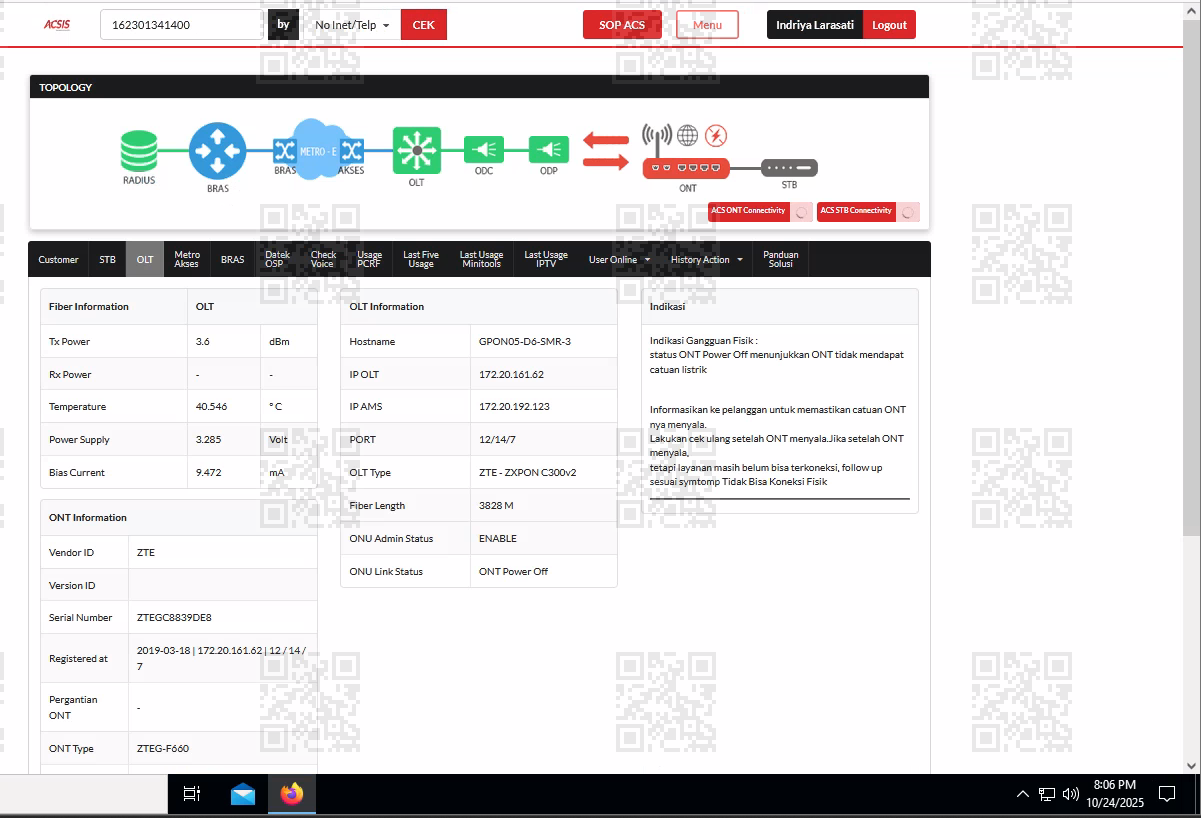Click Power Supply value 3.285
Image resolution: width=1201 pixels, height=818 pixels.
pos(208,440)
